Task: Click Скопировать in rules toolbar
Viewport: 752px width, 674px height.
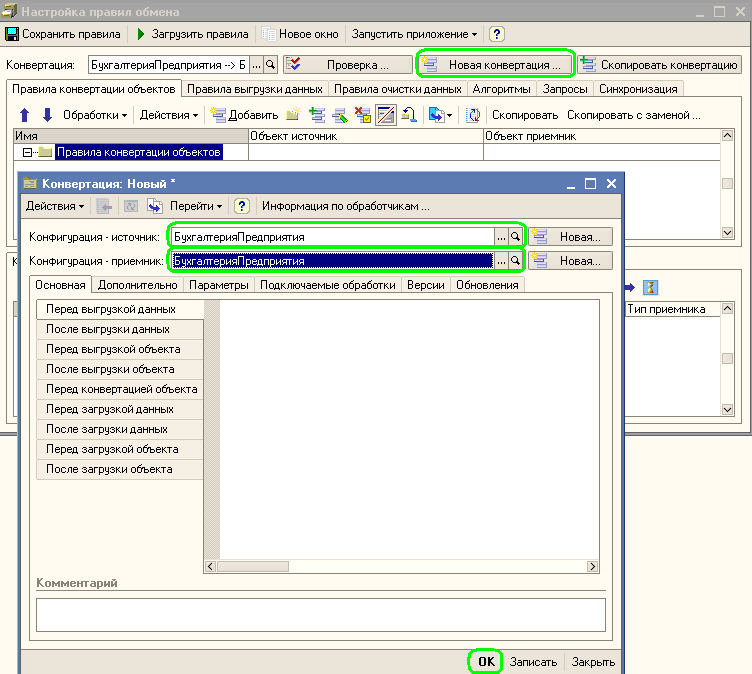Action: [525, 115]
